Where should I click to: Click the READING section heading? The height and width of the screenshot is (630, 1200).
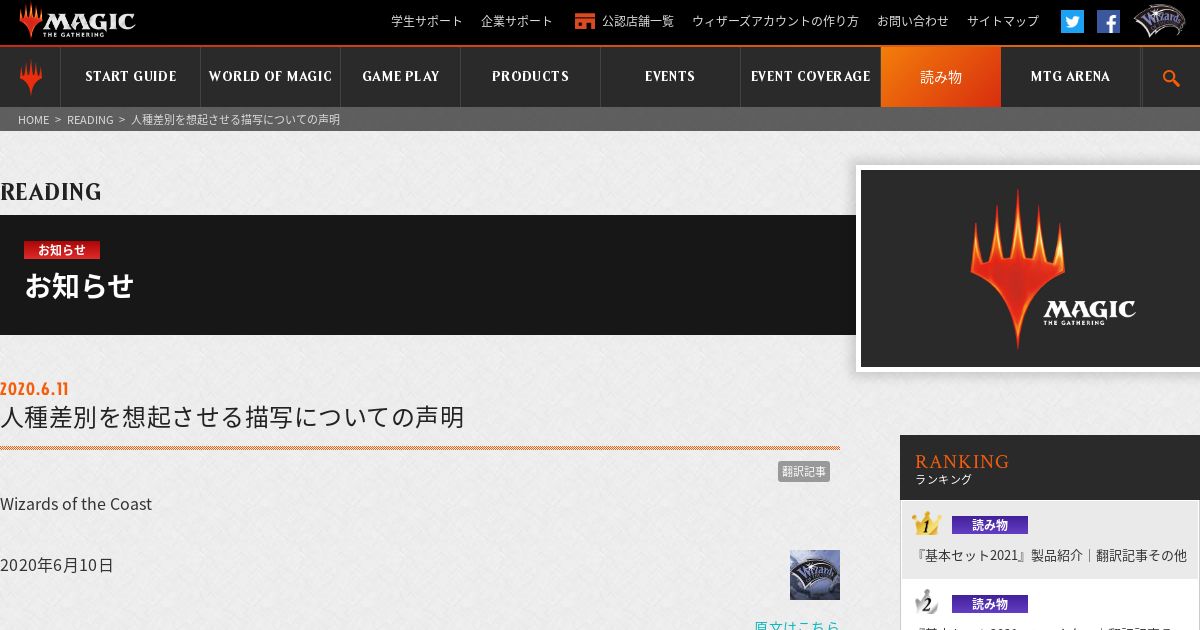tap(51, 192)
